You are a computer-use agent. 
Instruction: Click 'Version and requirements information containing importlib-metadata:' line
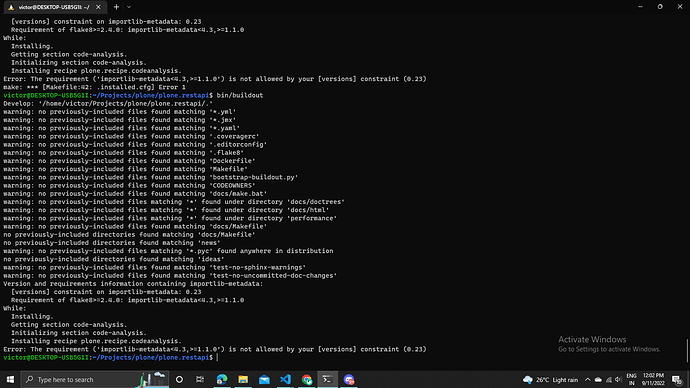133,284
